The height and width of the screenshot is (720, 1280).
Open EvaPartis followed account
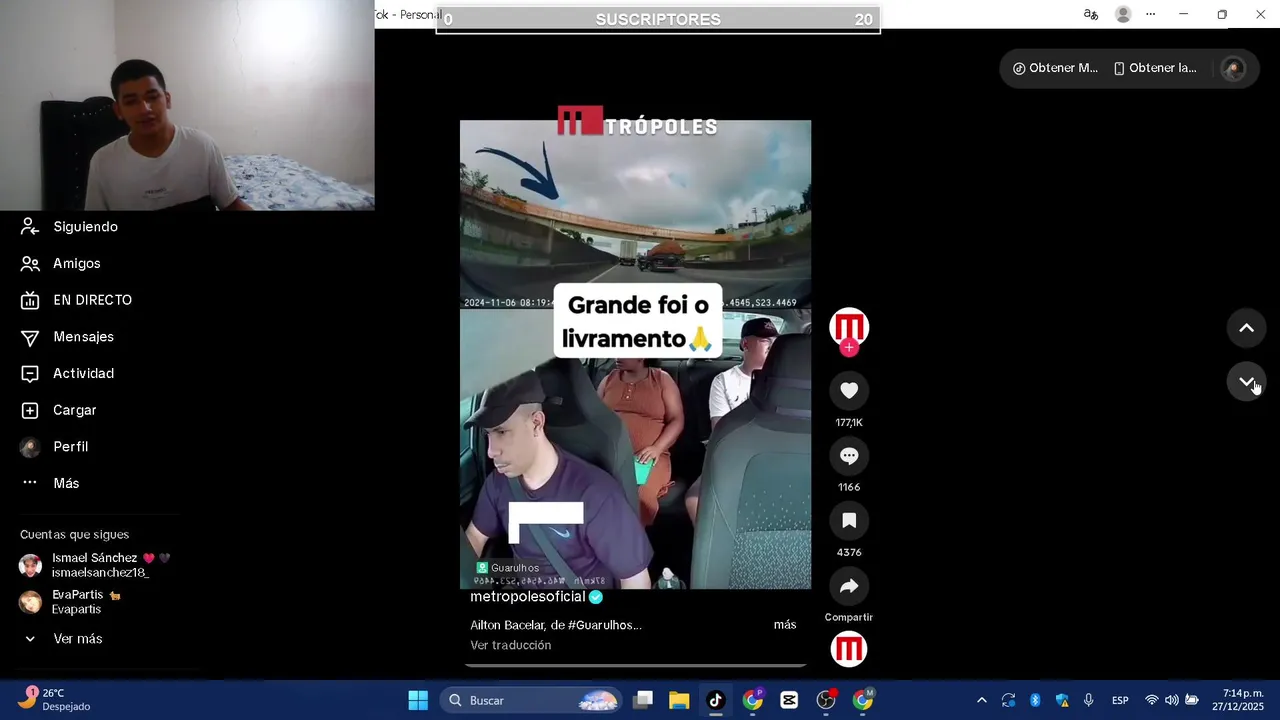pos(70,602)
